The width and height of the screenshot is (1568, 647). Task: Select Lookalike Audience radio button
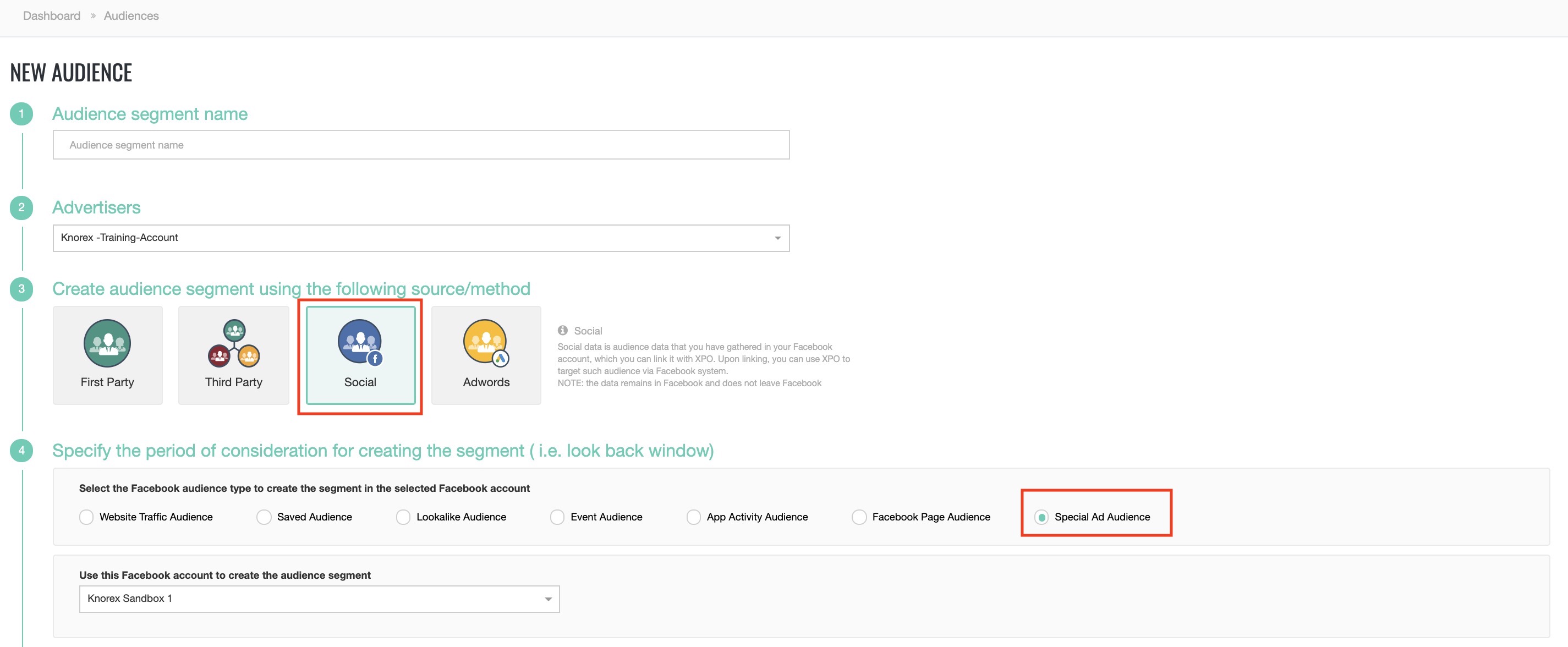[x=403, y=517]
